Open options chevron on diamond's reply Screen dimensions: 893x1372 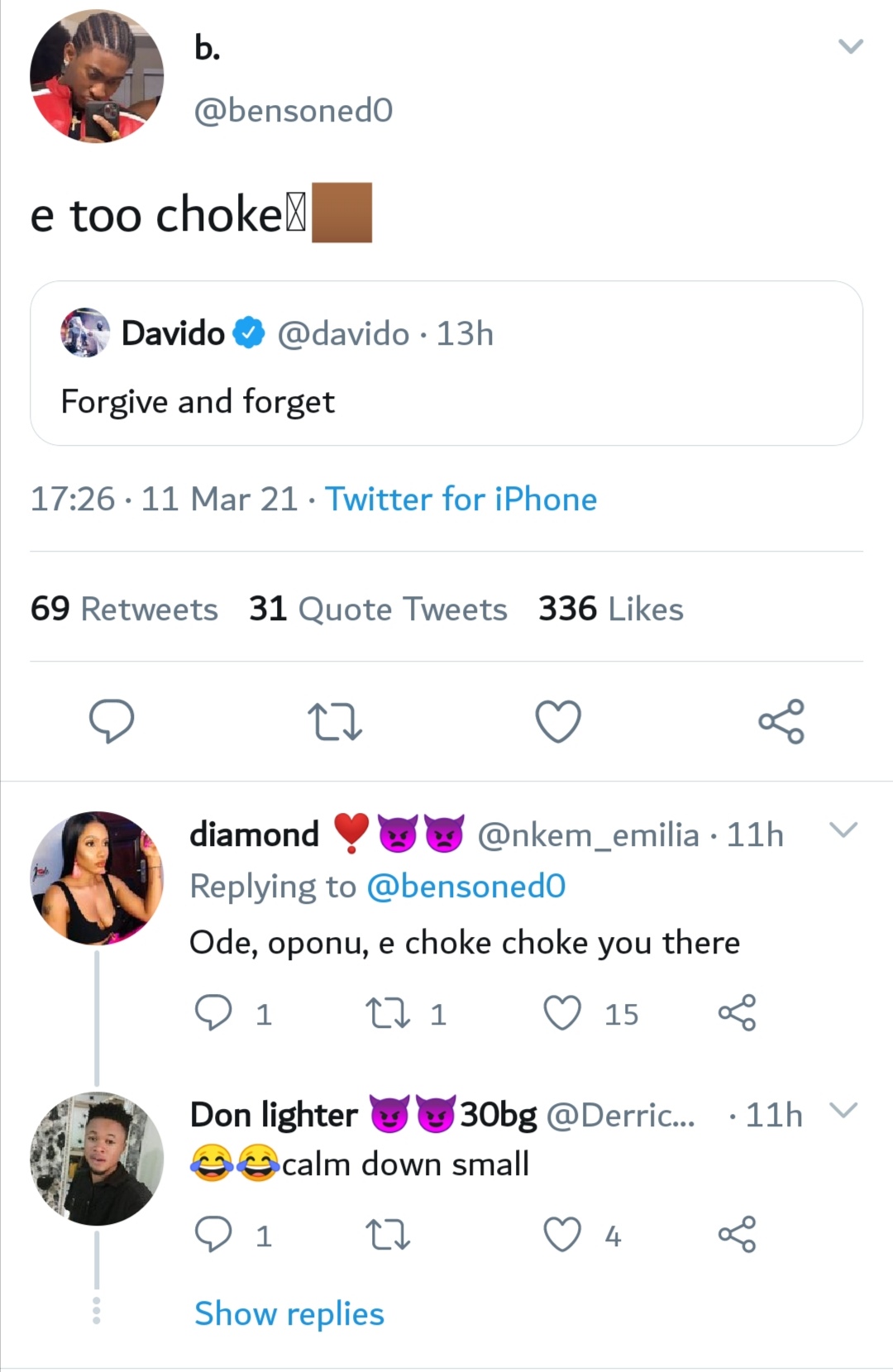coord(843,829)
